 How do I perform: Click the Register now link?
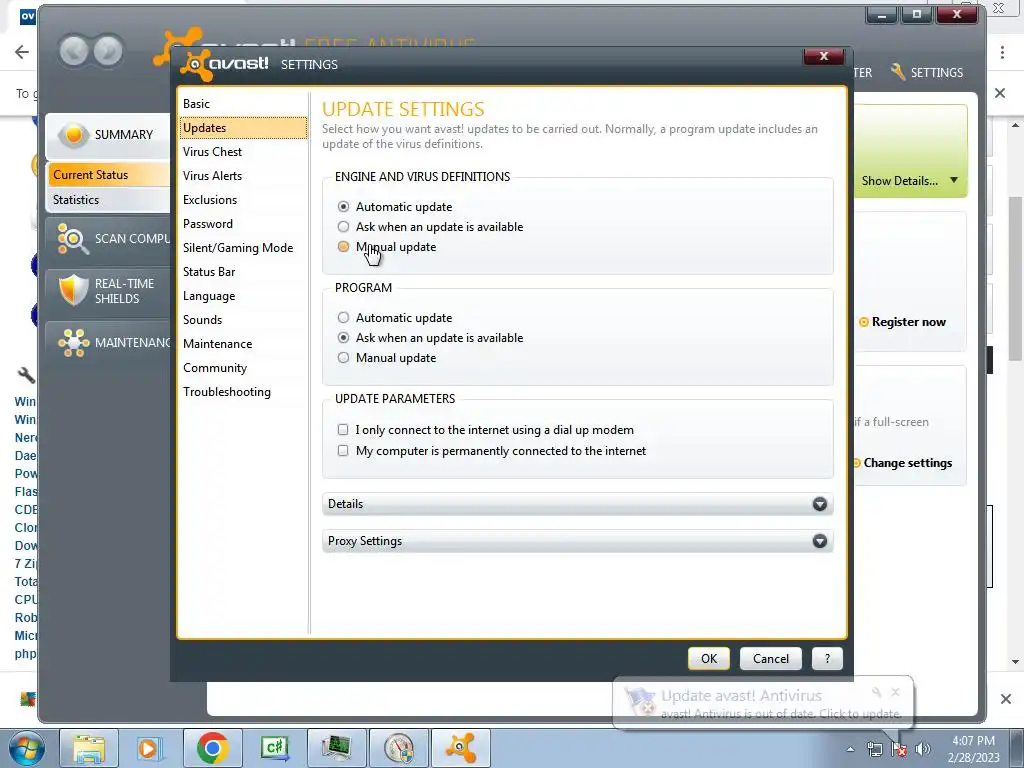click(x=908, y=322)
